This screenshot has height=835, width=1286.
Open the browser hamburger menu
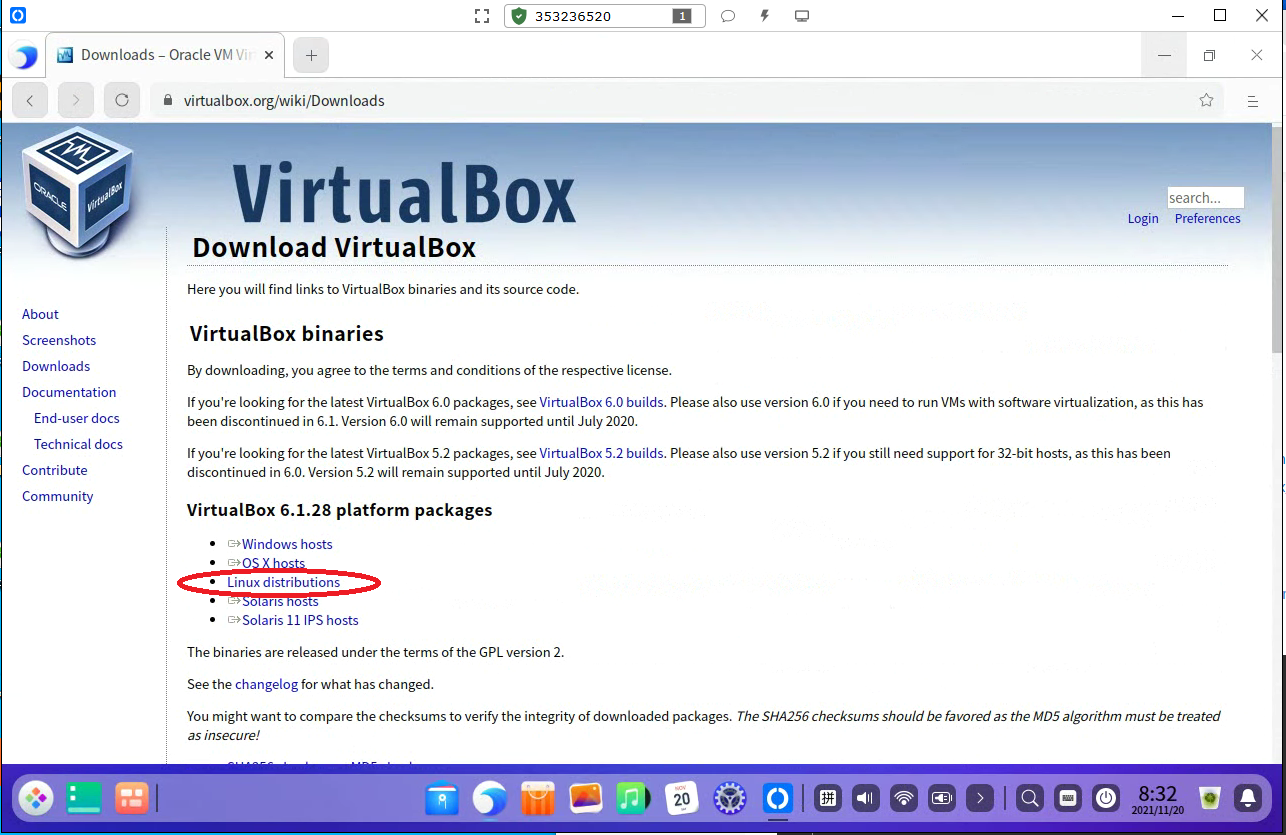(x=1252, y=100)
